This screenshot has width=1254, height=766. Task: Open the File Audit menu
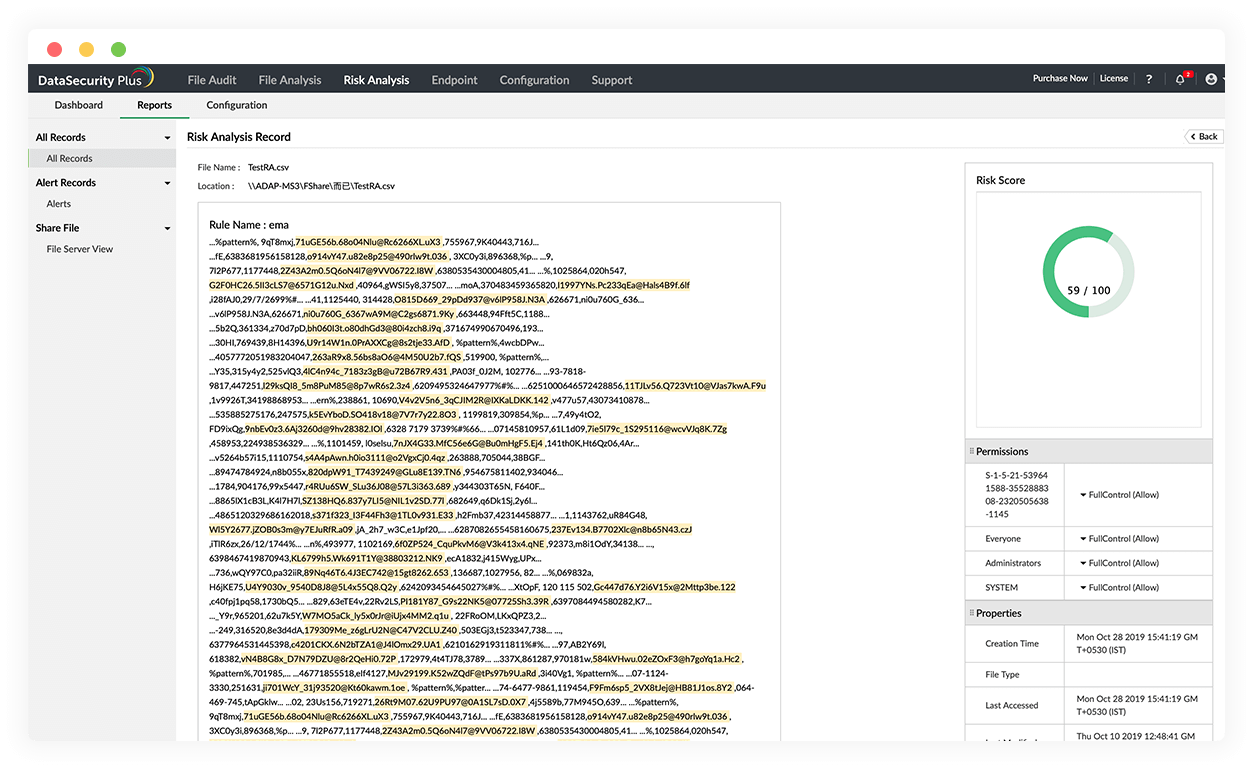pyautogui.click(x=212, y=80)
